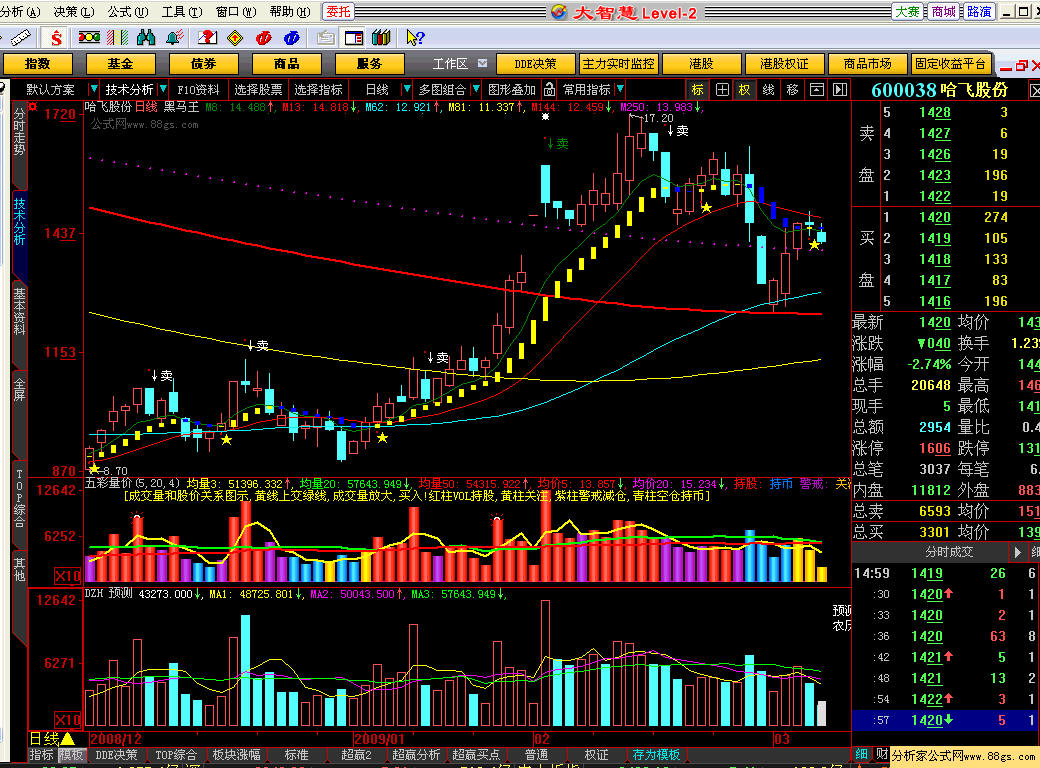The height and width of the screenshot is (768, 1040).
Task: Open the 分析 menu
Action: coord(20,12)
